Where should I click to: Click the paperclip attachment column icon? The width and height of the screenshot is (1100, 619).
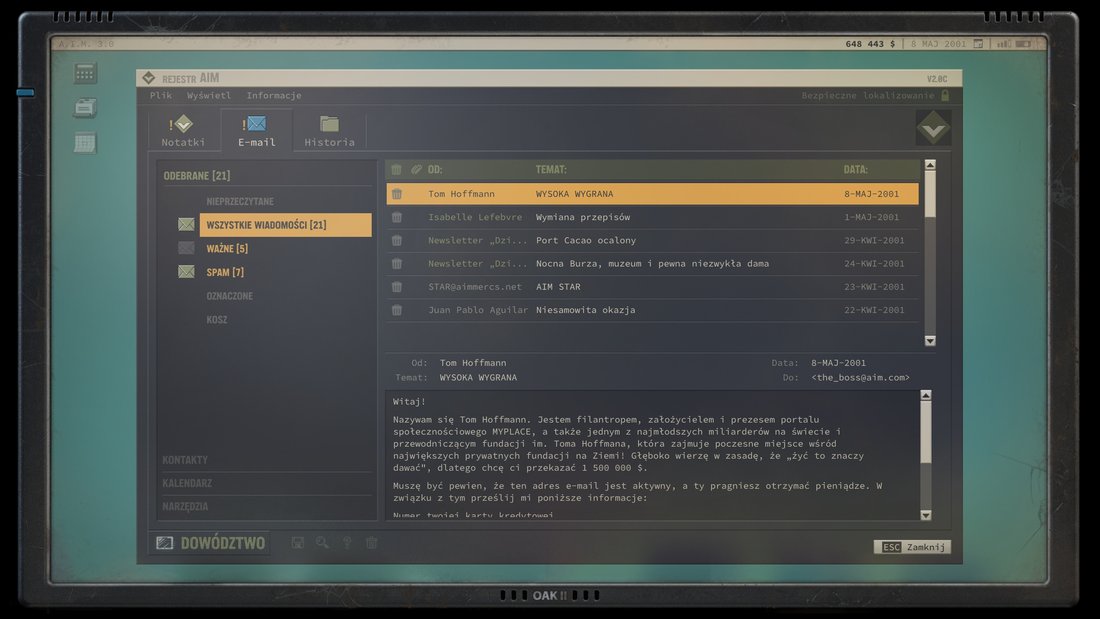416,169
